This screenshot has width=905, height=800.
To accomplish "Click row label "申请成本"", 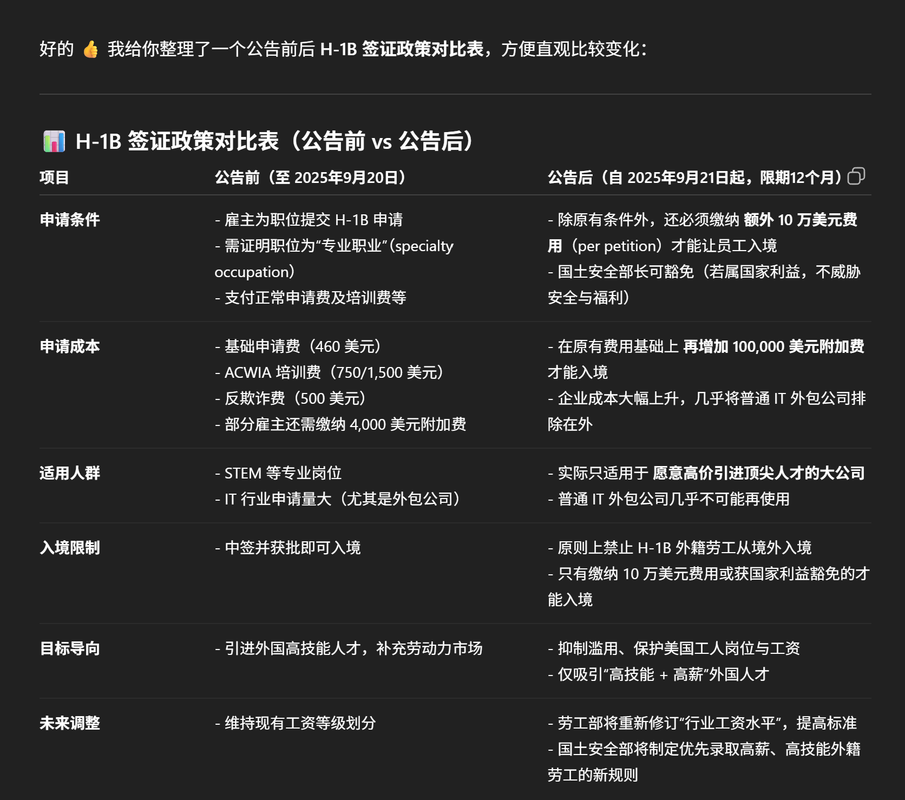I will point(69,346).
